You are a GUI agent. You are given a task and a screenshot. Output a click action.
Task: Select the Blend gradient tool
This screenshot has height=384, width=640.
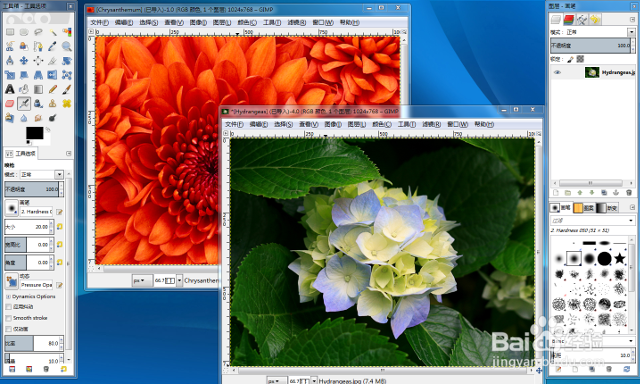coord(38,89)
